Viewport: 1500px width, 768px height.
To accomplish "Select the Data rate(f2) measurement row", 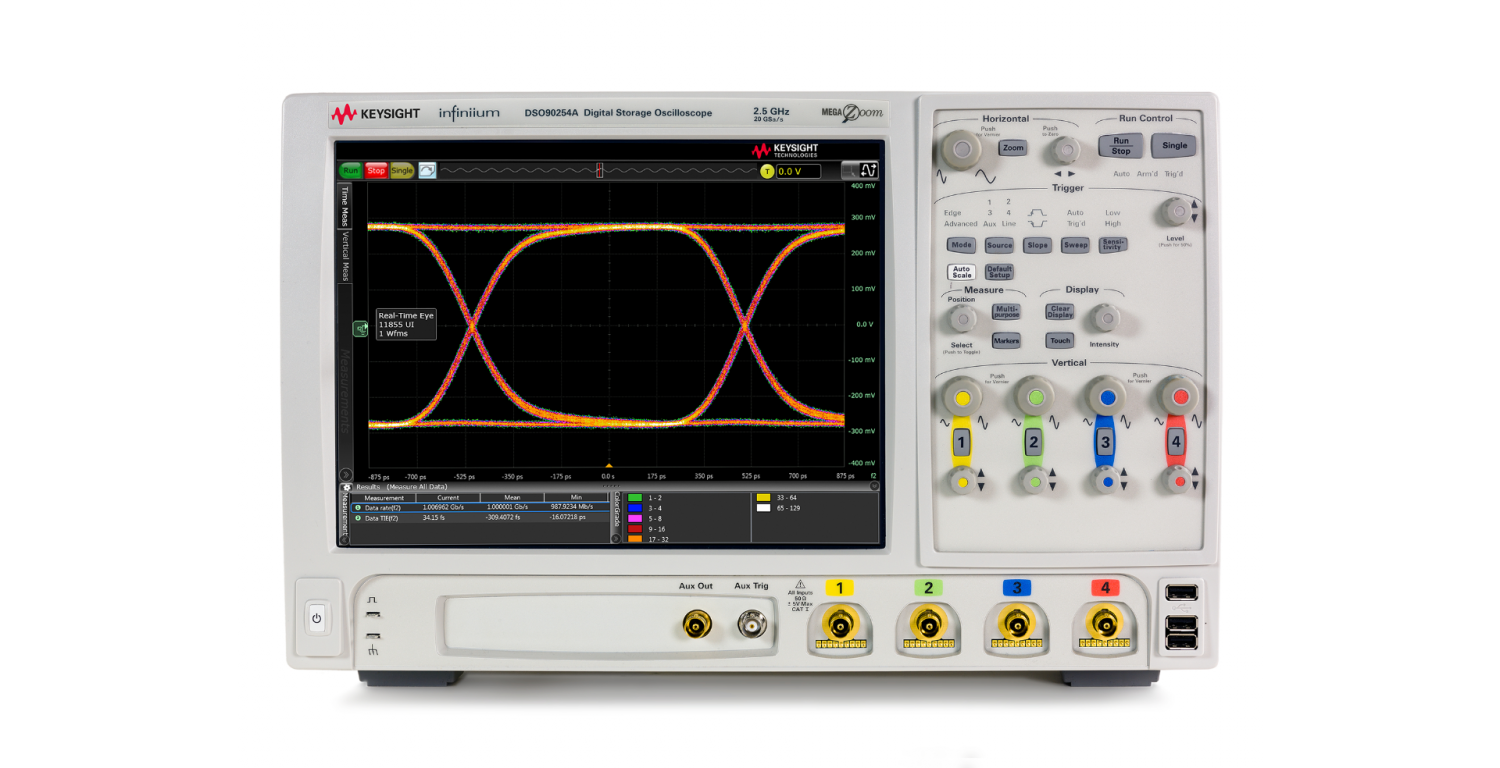I will click(x=480, y=508).
